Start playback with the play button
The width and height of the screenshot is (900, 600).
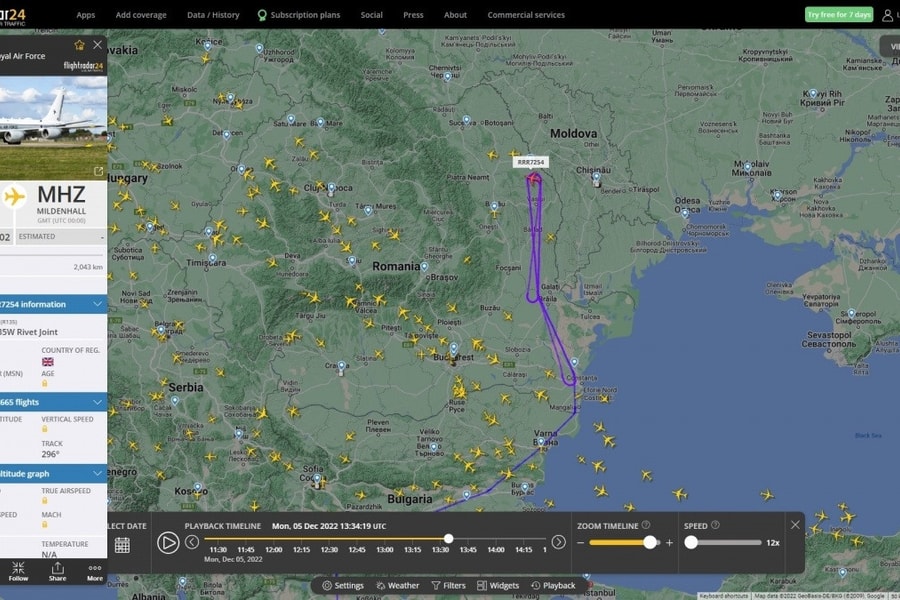168,543
